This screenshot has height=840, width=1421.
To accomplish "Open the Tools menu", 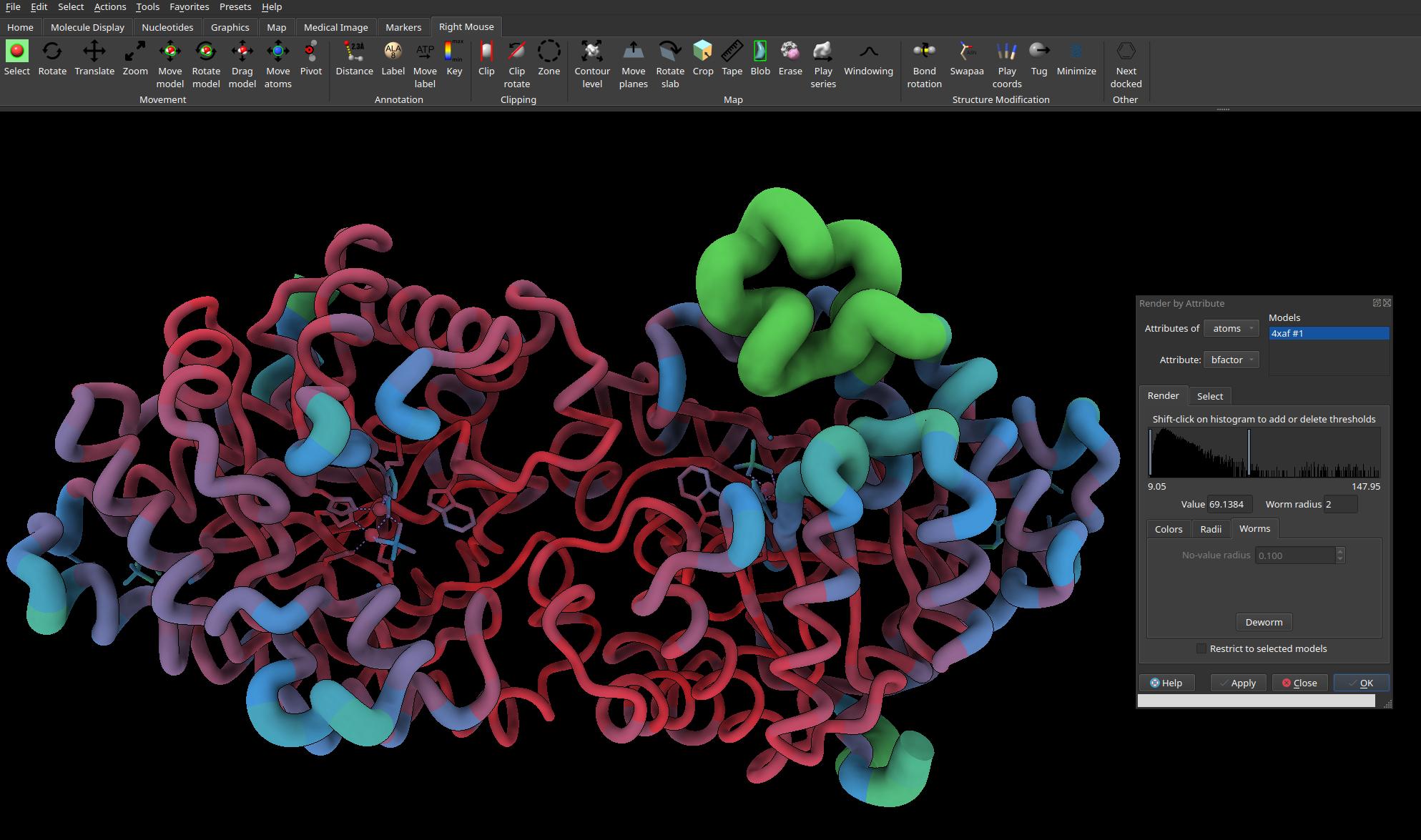I will (x=147, y=6).
